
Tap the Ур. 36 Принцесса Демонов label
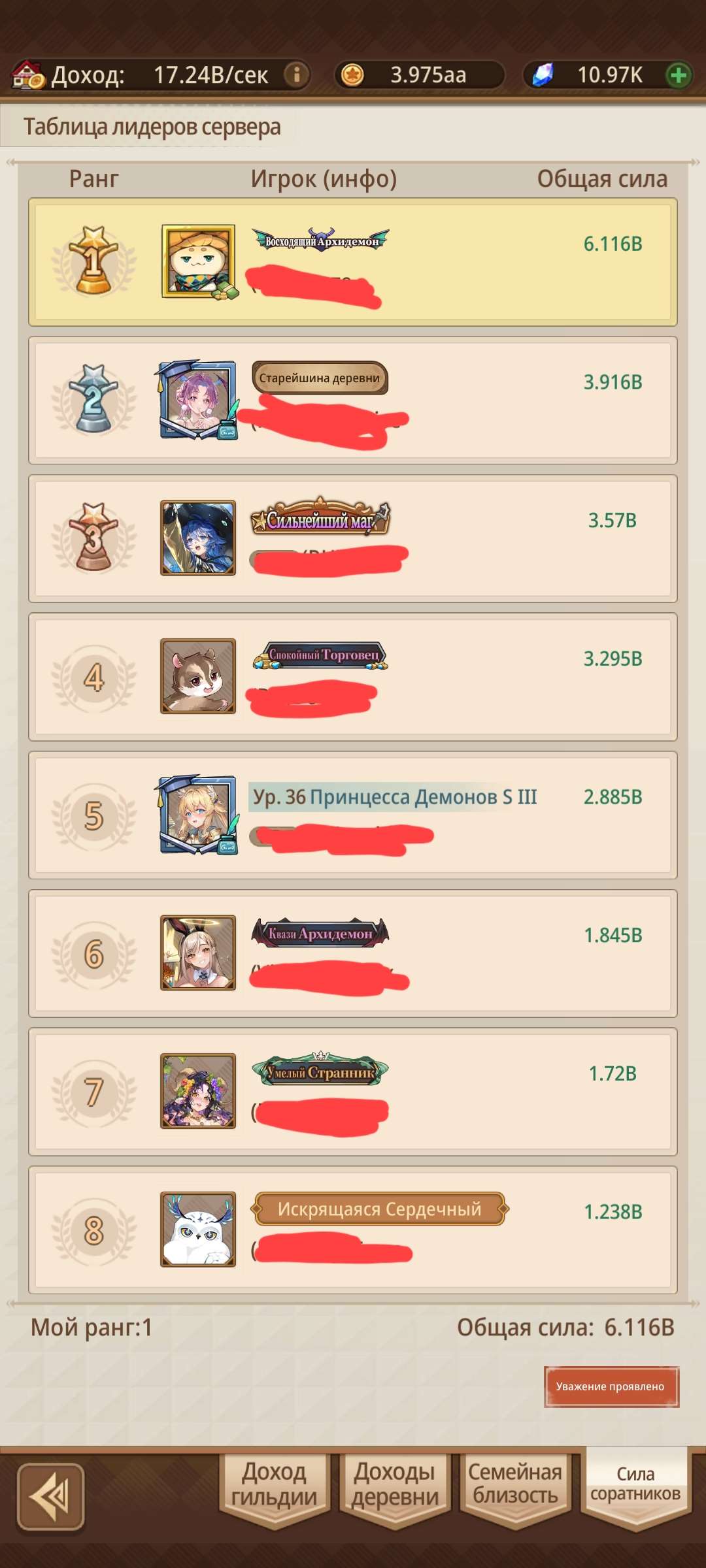point(395,797)
